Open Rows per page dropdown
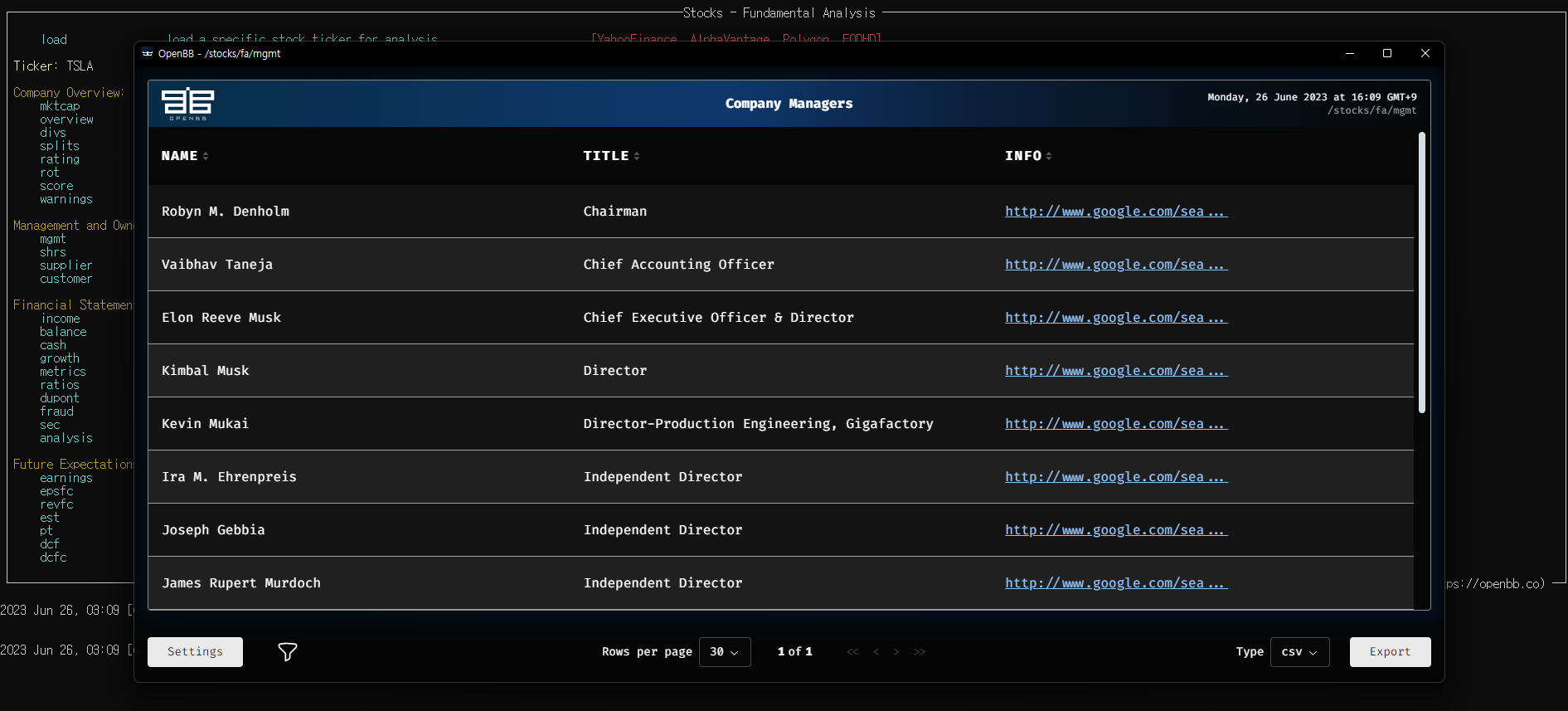The image size is (1568, 711). 725,652
